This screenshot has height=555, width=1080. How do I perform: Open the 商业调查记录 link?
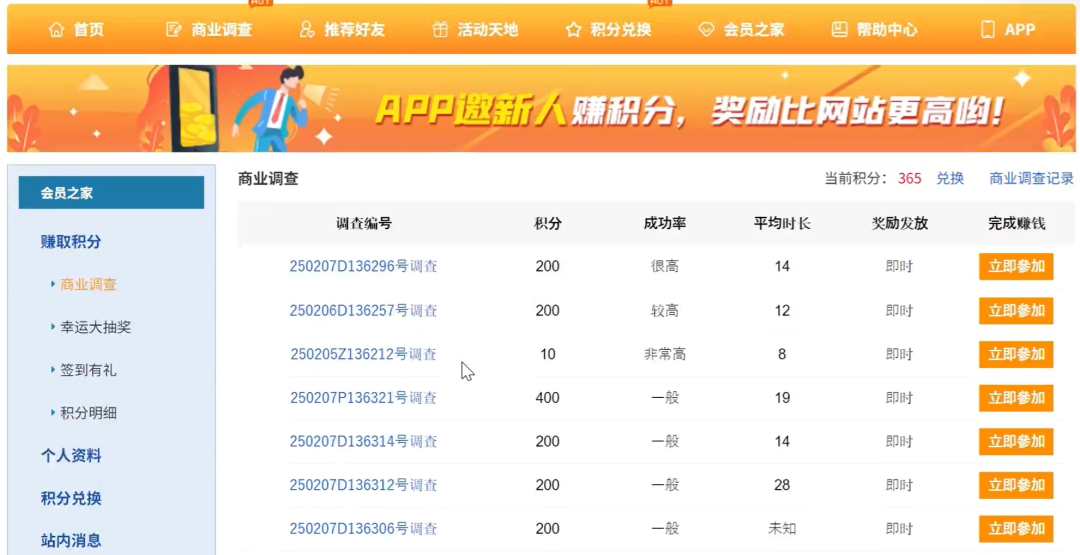click(1031, 178)
